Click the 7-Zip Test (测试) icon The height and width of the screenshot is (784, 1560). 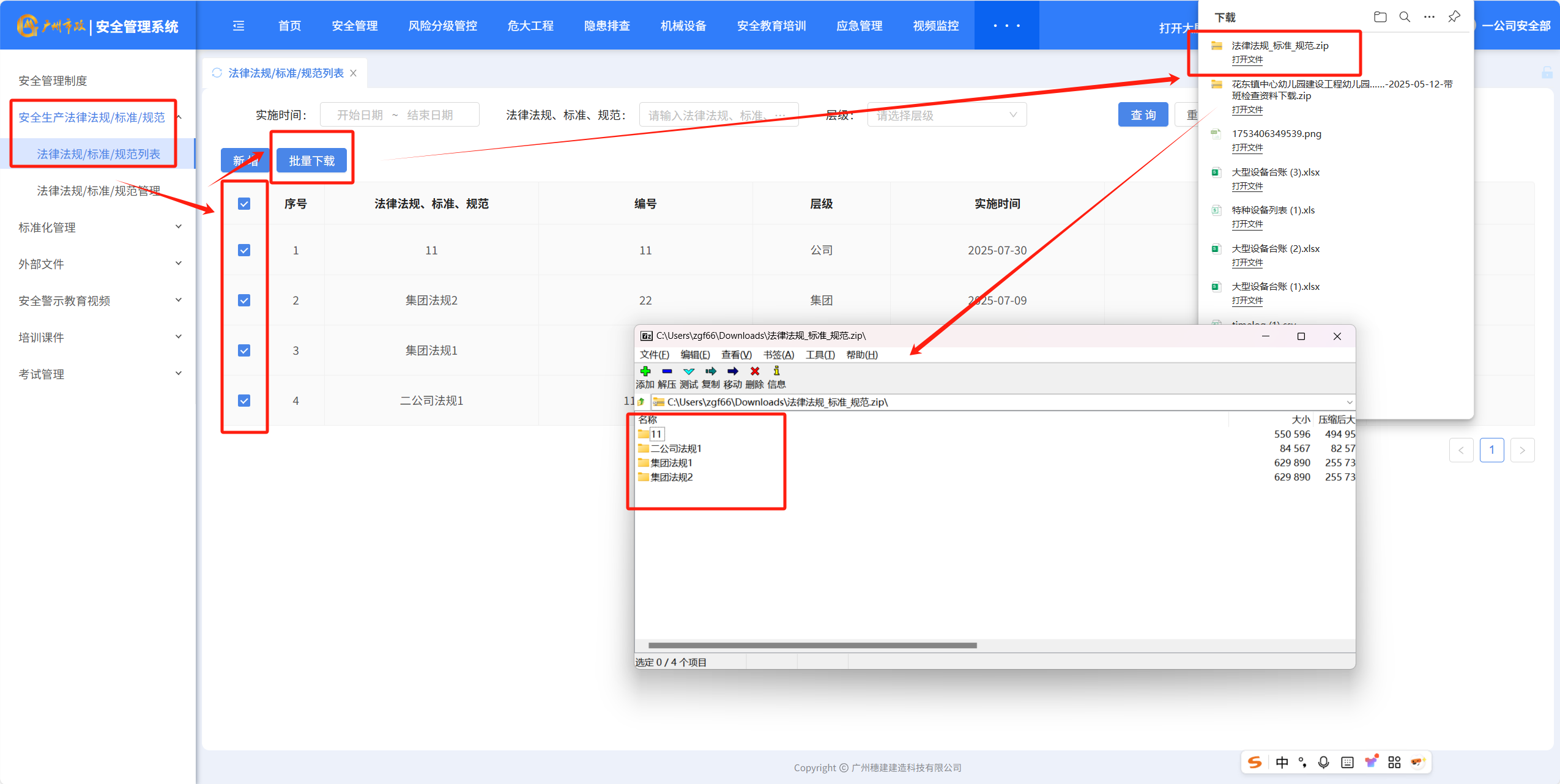(x=689, y=371)
